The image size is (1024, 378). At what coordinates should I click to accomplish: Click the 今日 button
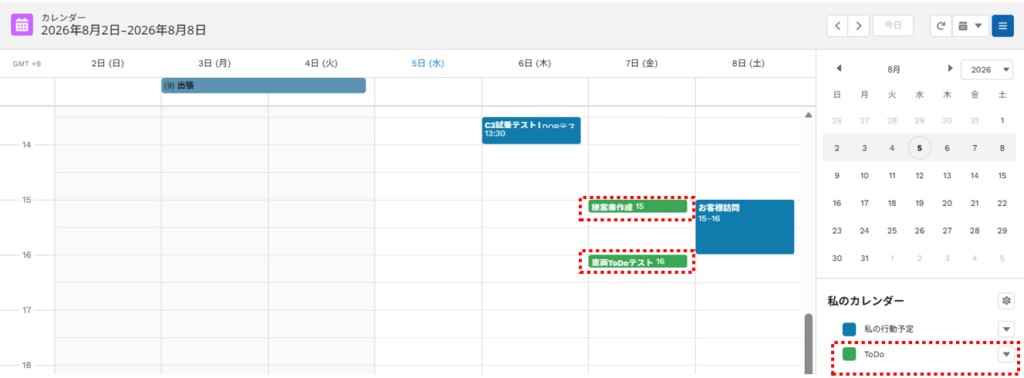[893, 26]
